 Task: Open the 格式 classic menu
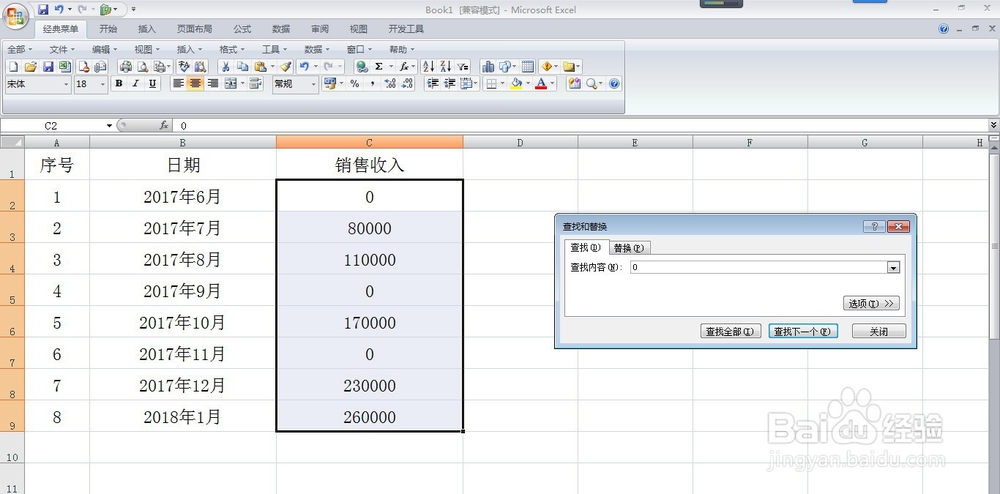pos(232,49)
